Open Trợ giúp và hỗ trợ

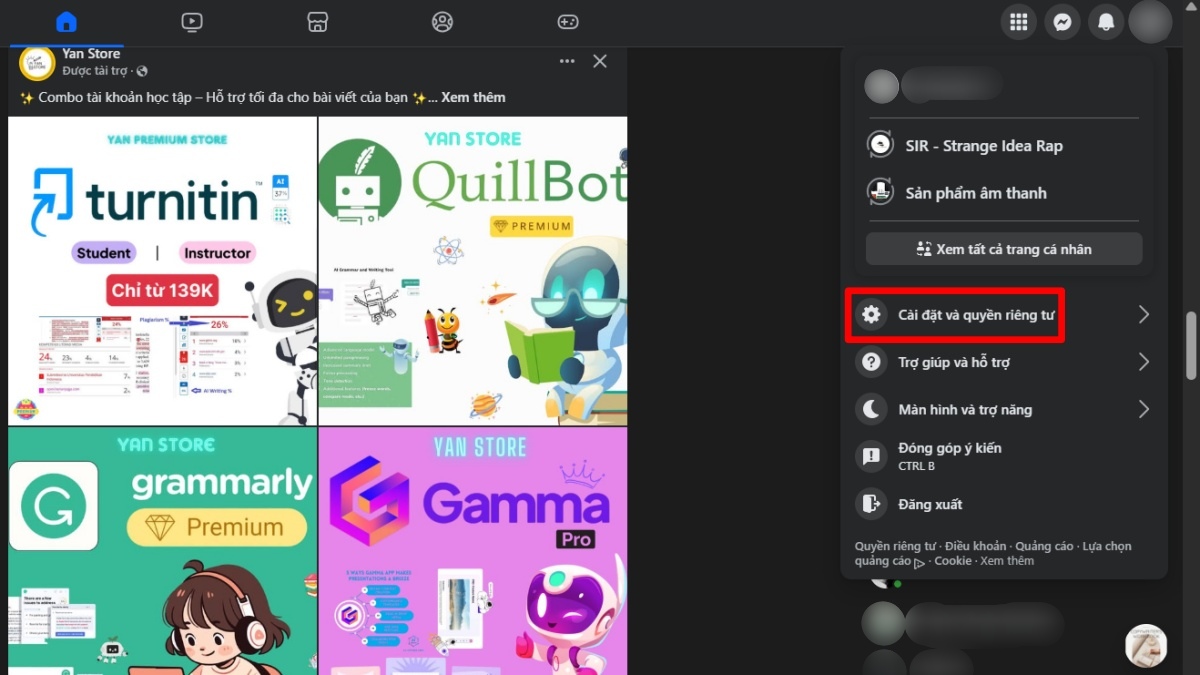tap(1004, 362)
